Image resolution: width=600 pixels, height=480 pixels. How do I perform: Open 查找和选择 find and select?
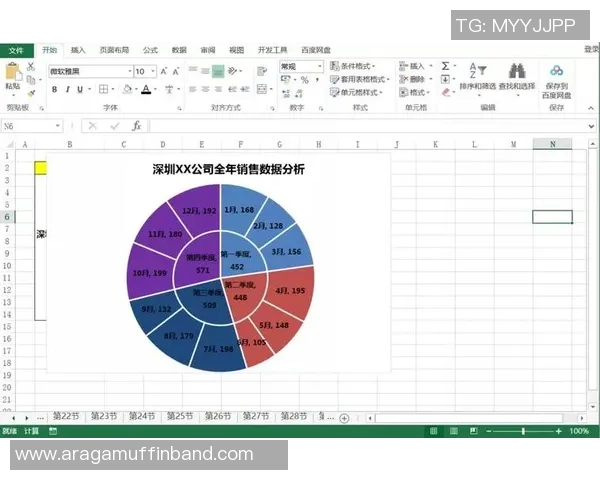coord(517,78)
